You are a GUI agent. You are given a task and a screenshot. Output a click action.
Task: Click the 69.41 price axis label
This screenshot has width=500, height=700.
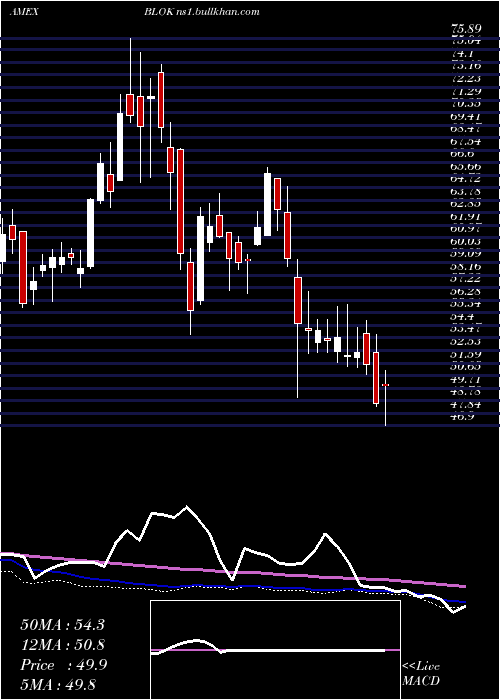[x=466, y=117]
